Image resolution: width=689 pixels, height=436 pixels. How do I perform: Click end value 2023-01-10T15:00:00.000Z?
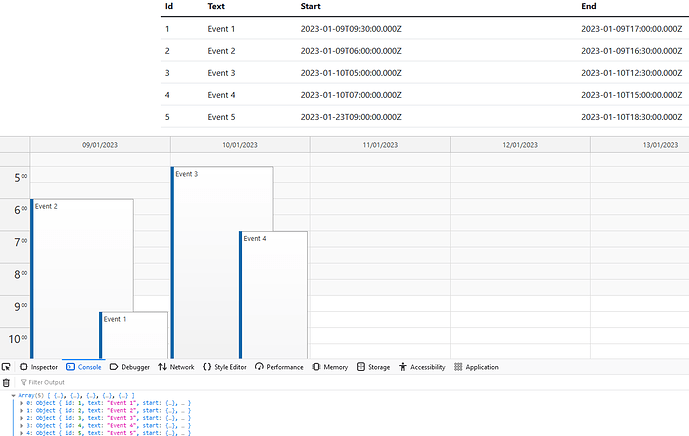(632, 95)
